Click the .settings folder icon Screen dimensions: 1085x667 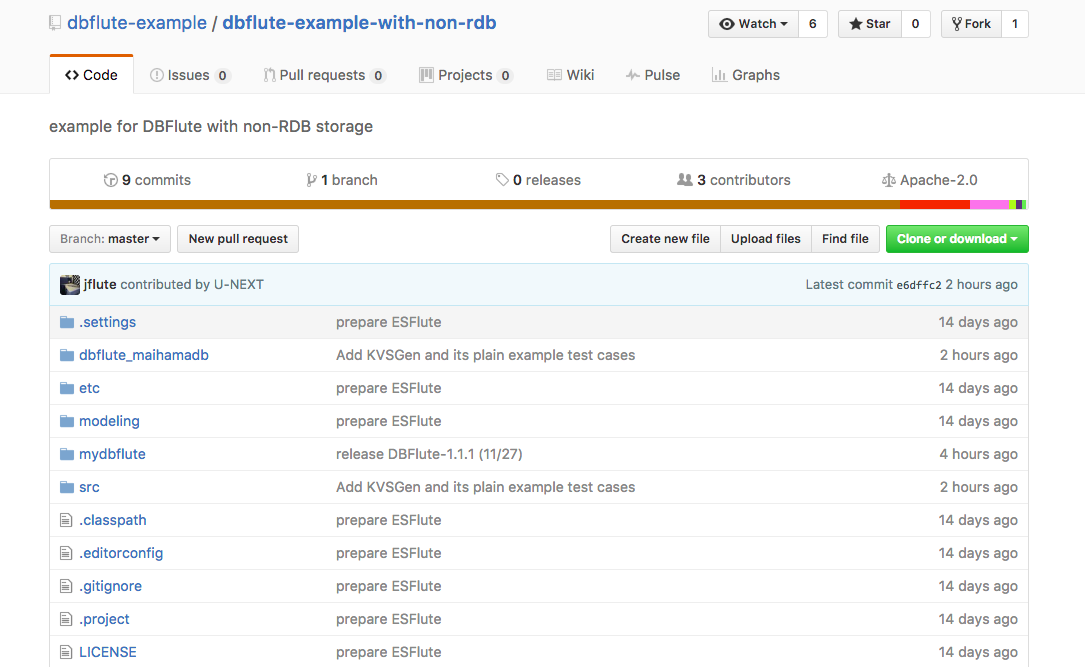66,322
